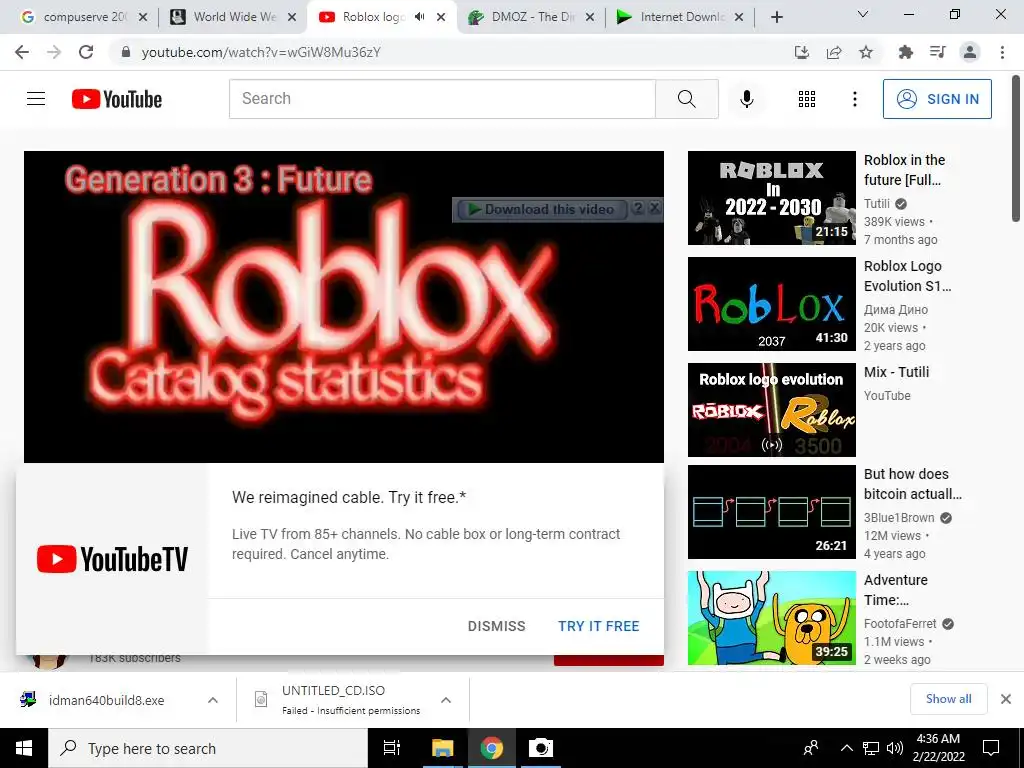Screen dimensions: 1024x768
Task: Close the downloads shelf
Action: click(x=1006, y=699)
